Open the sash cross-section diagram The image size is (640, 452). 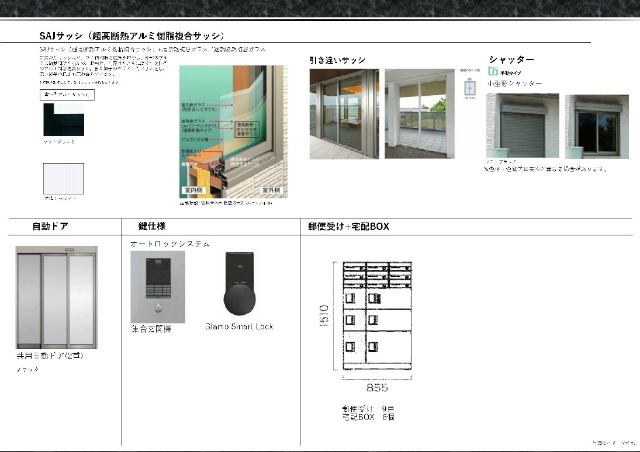coord(231,130)
